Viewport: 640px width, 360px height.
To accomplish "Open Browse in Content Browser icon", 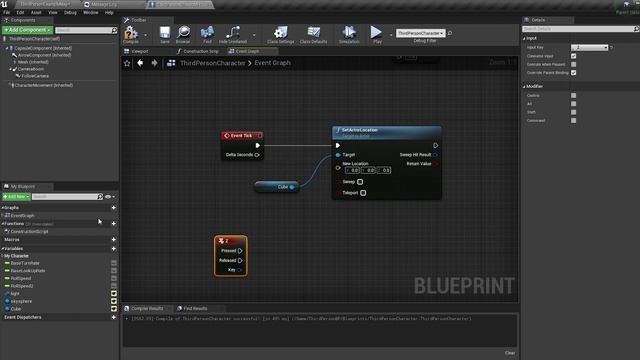I will 183,34.
